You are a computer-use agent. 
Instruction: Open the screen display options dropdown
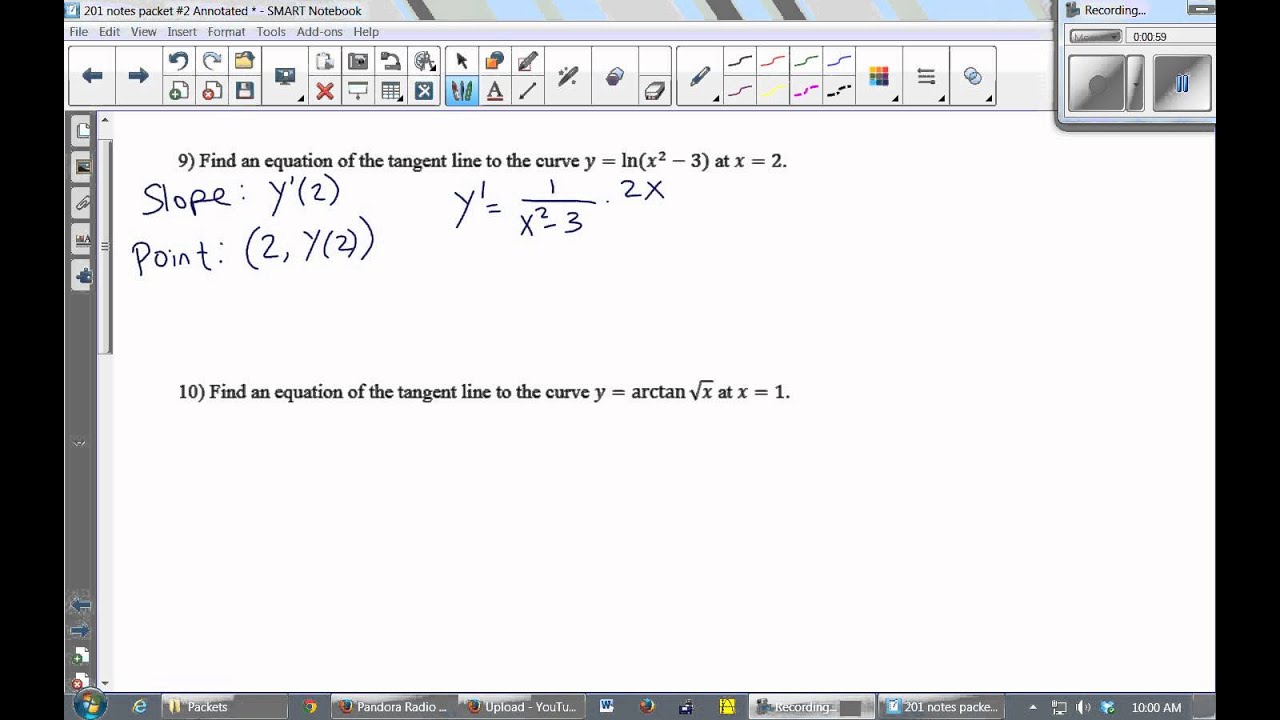[286, 77]
